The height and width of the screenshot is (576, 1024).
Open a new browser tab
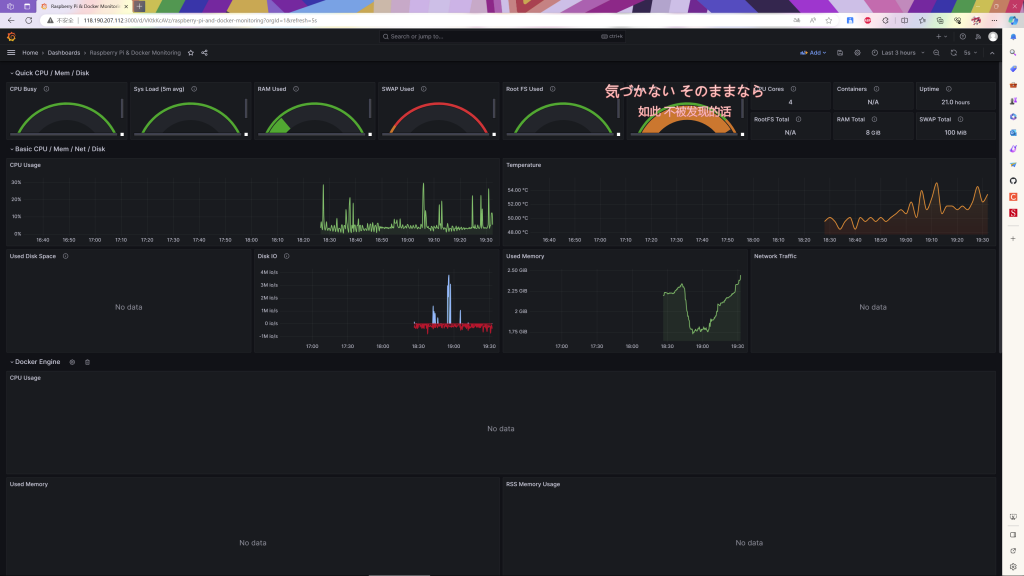click(139, 7)
